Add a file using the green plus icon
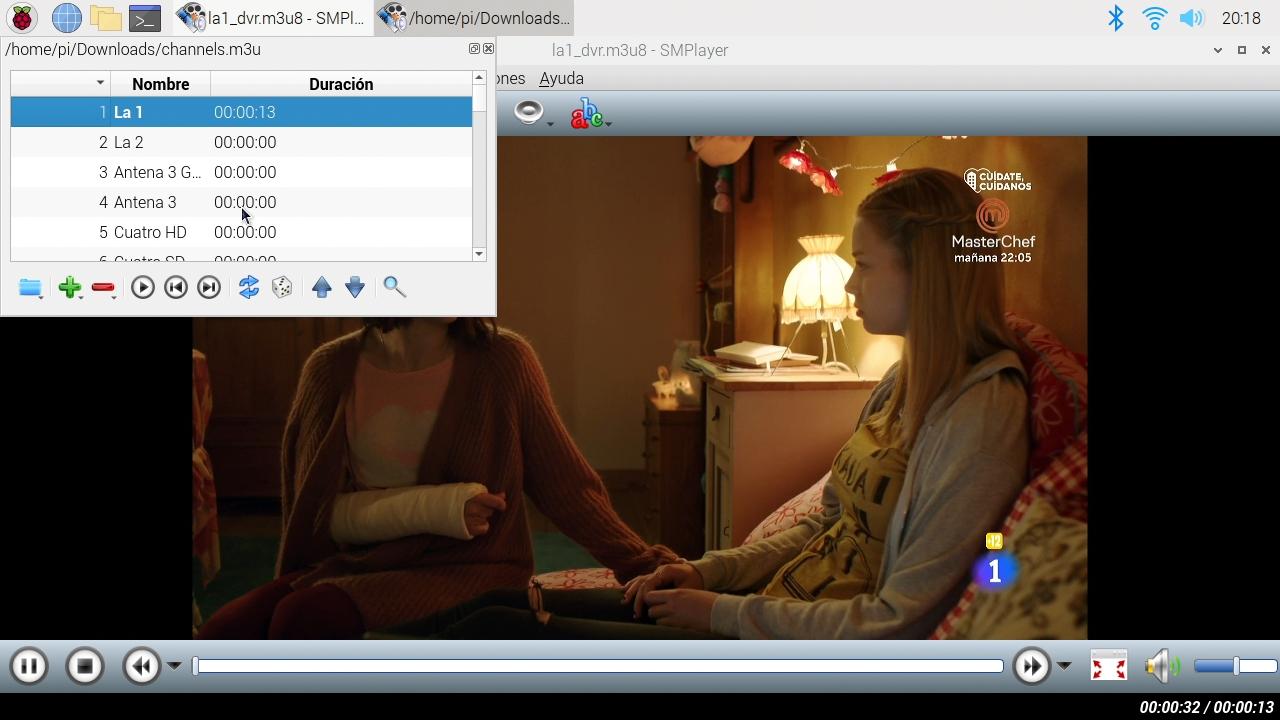Screen dimensions: 1280x720 click(x=70, y=287)
